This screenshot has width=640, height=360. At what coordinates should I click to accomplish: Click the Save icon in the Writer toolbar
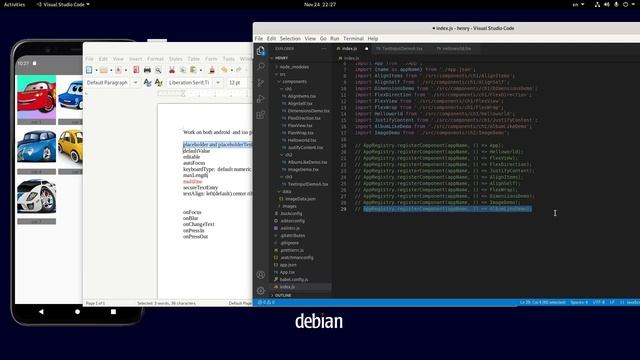tap(118, 70)
